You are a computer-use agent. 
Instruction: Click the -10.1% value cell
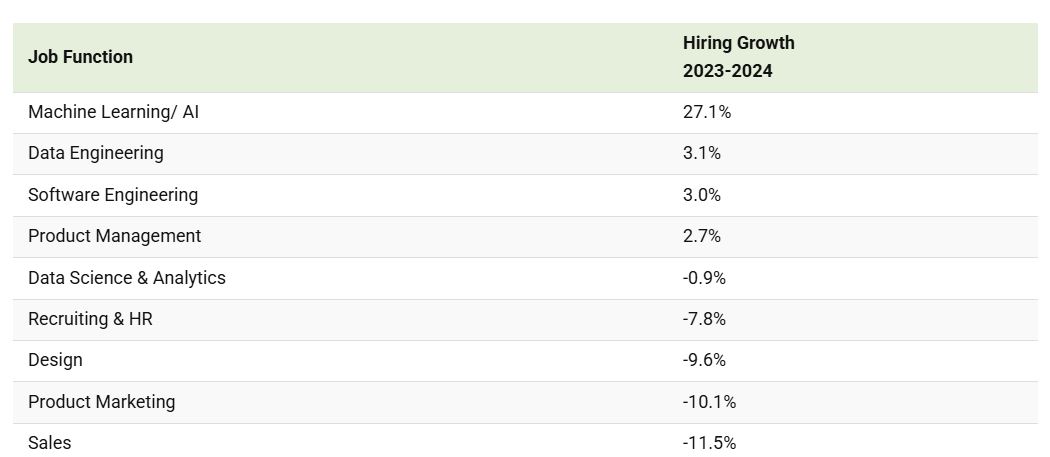(709, 401)
